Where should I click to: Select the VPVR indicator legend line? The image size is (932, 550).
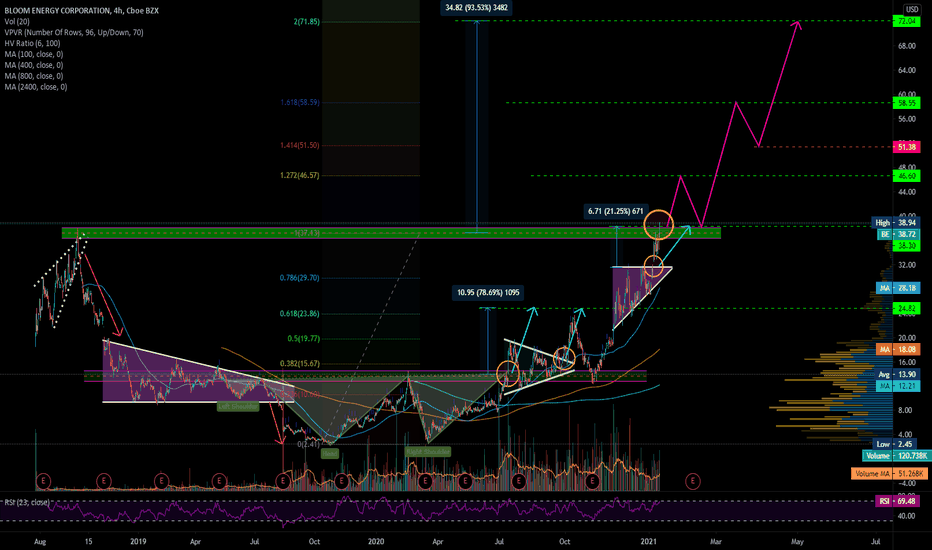coord(74,32)
